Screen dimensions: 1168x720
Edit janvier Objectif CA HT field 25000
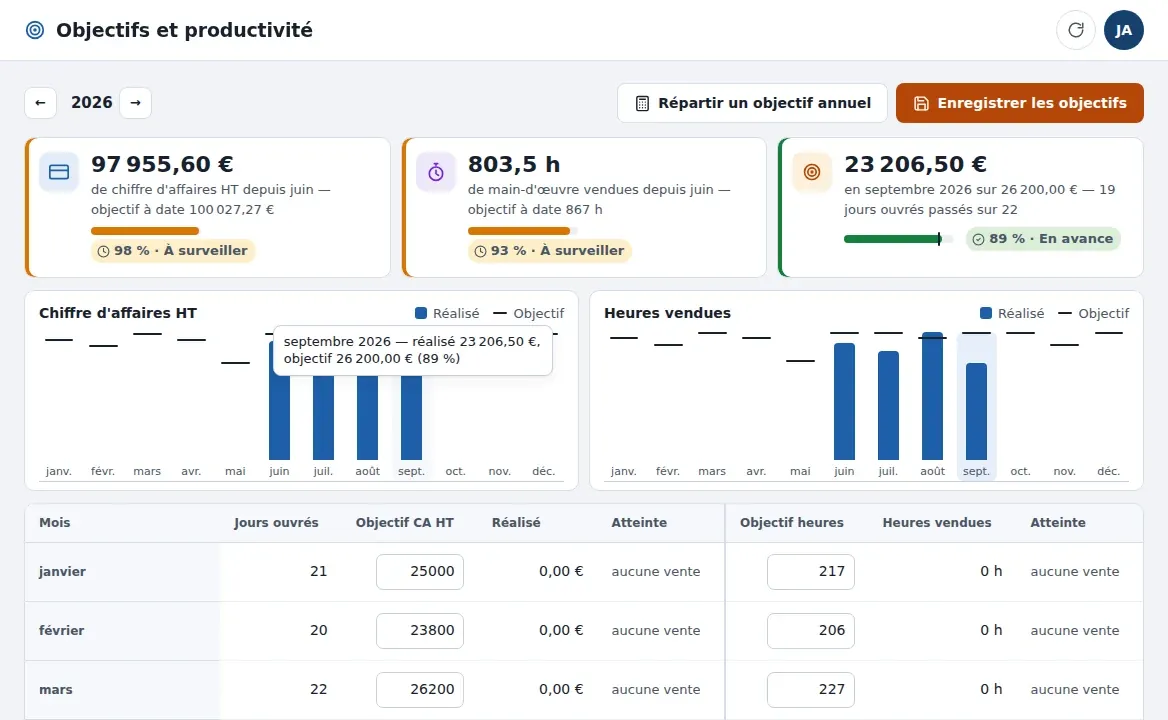tap(420, 572)
